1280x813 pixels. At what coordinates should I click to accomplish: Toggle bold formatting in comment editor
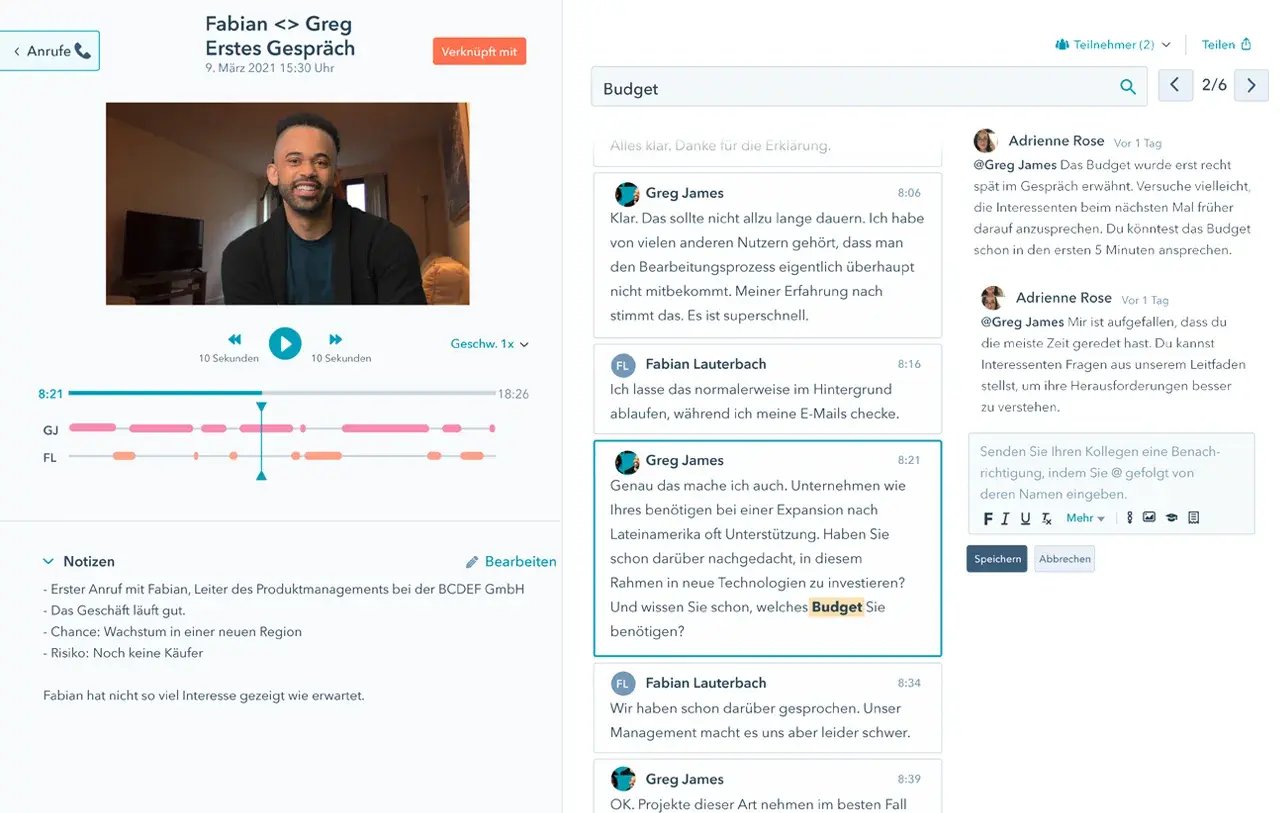click(988, 518)
